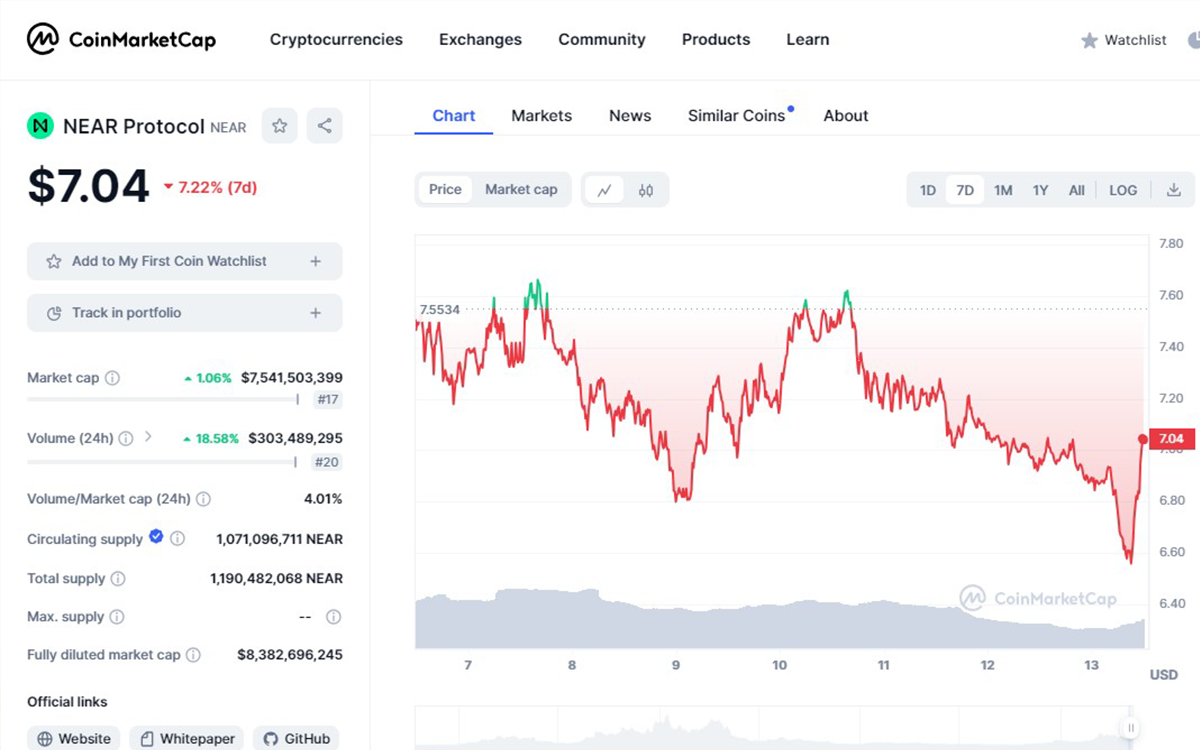Click the #17 market cap rank badge

[328, 399]
